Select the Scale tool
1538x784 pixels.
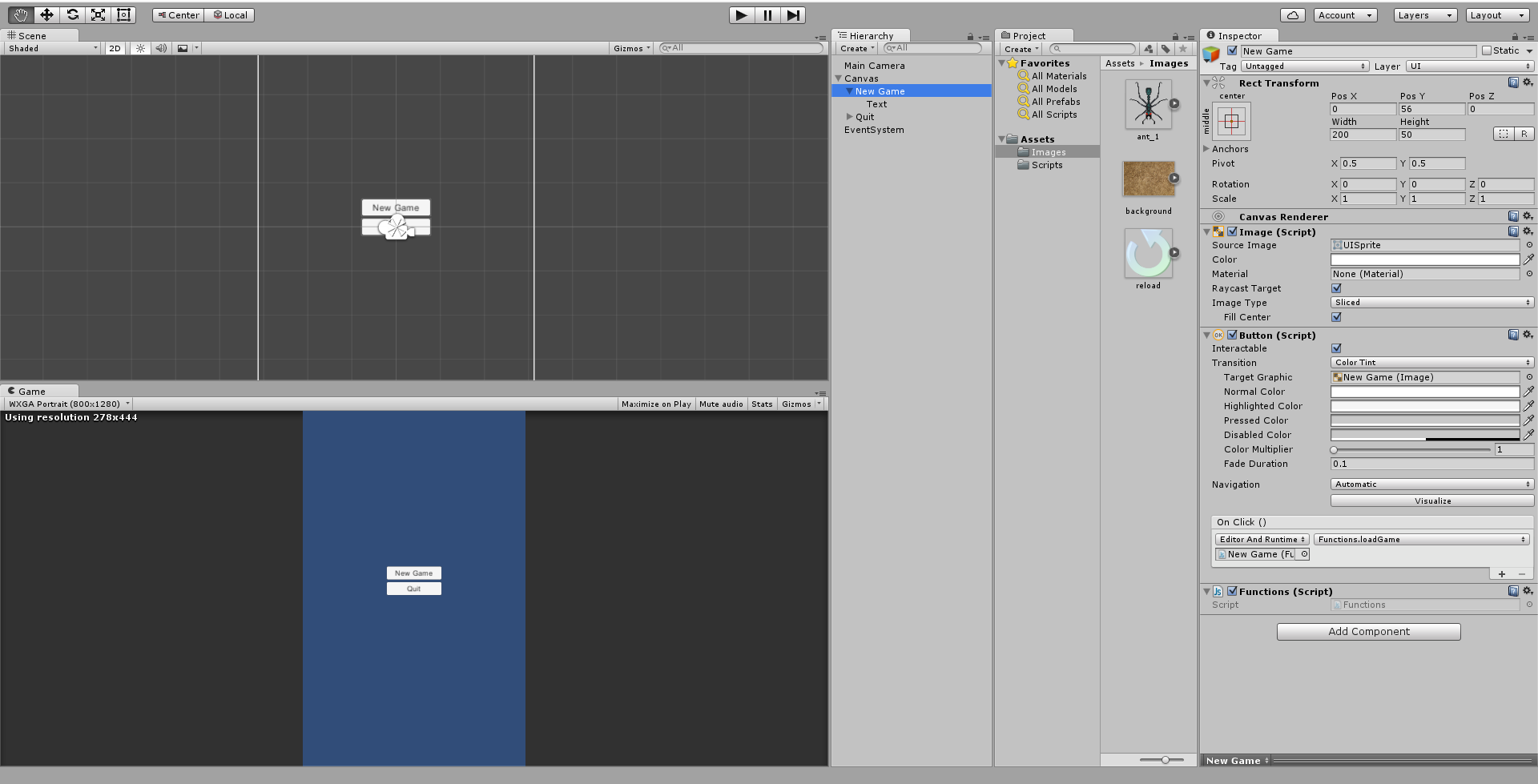[98, 14]
